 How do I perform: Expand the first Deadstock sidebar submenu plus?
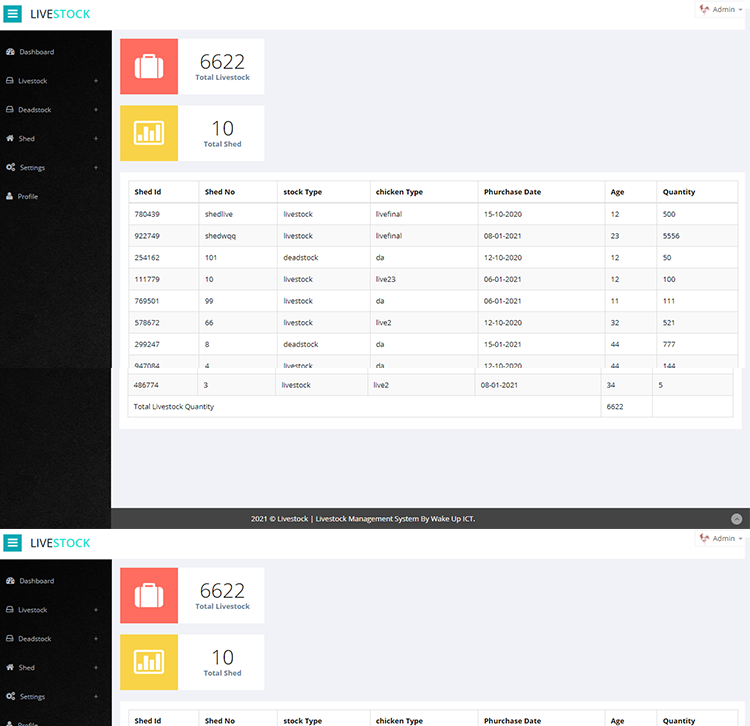pyautogui.click(x=96, y=110)
